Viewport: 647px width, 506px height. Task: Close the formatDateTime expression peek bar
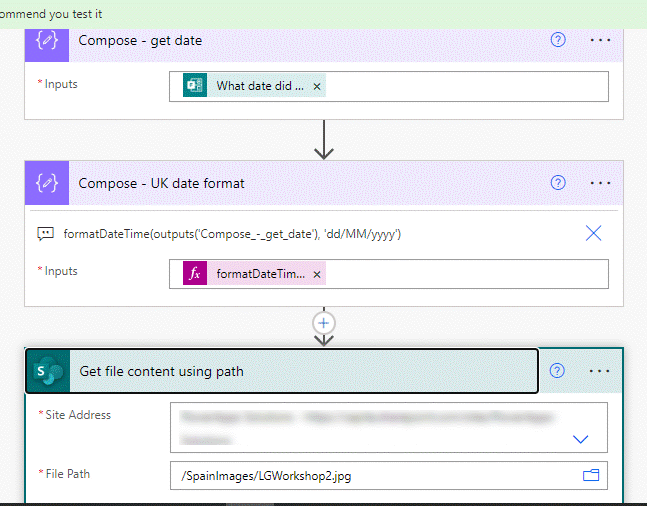click(x=593, y=233)
